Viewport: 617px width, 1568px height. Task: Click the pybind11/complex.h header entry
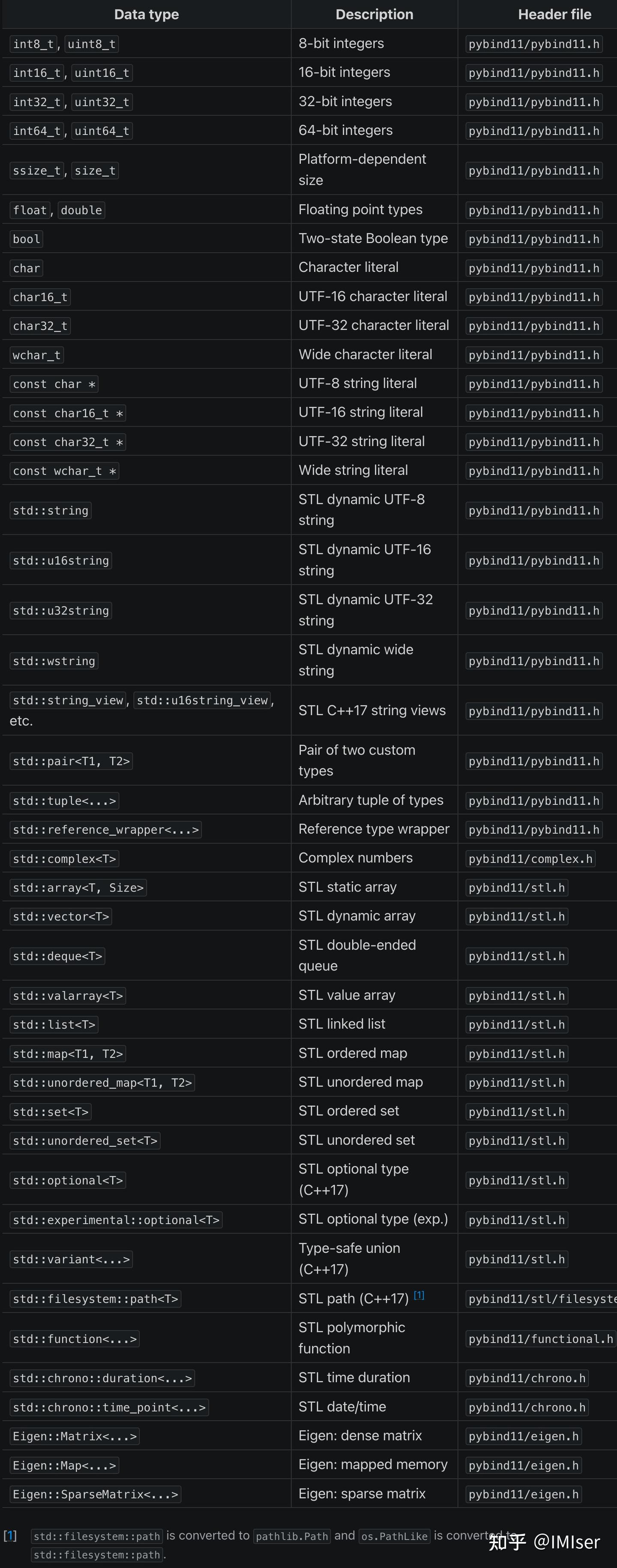(530, 859)
